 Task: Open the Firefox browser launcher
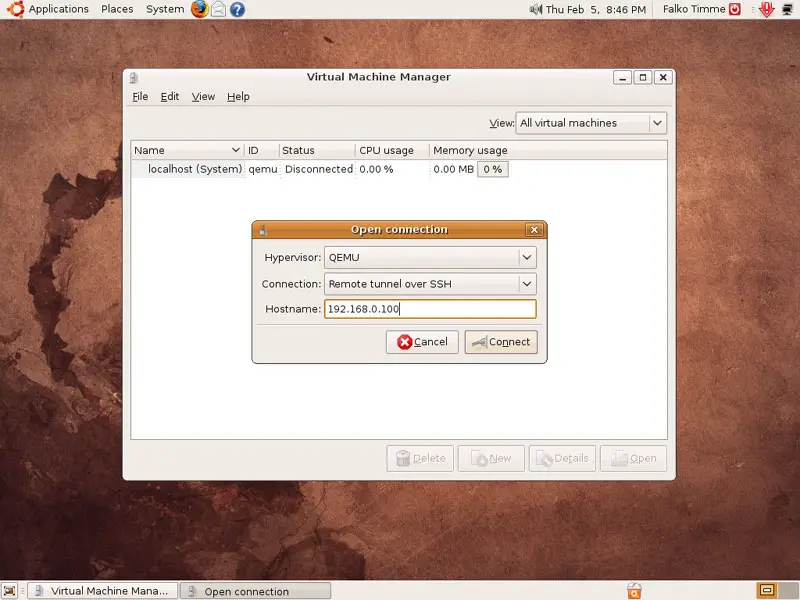click(199, 9)
